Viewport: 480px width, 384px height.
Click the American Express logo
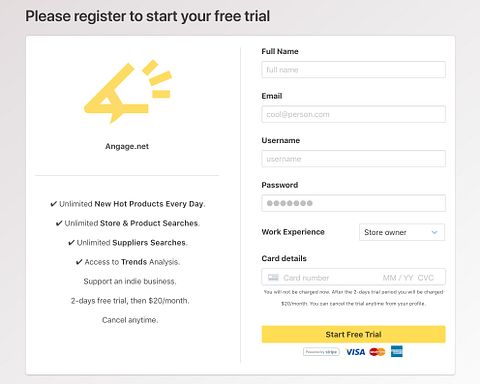point(397,351)
